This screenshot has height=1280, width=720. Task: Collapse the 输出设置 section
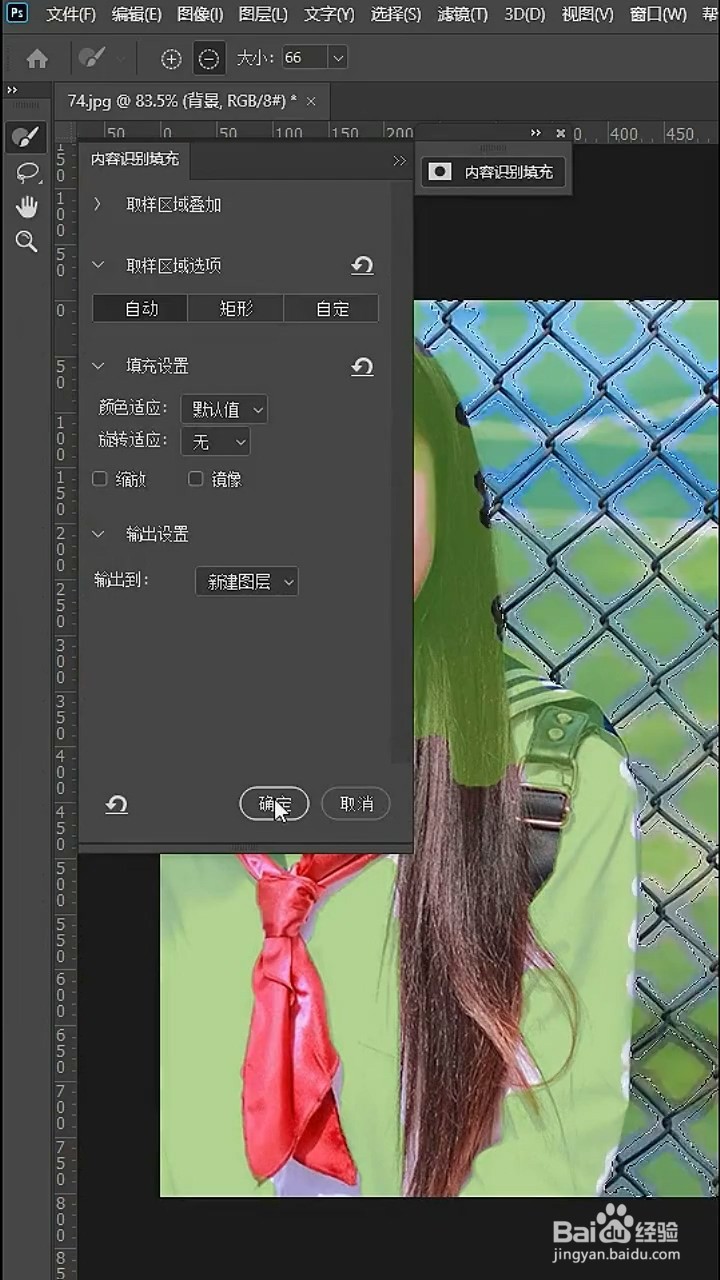(x=98, y=535)
